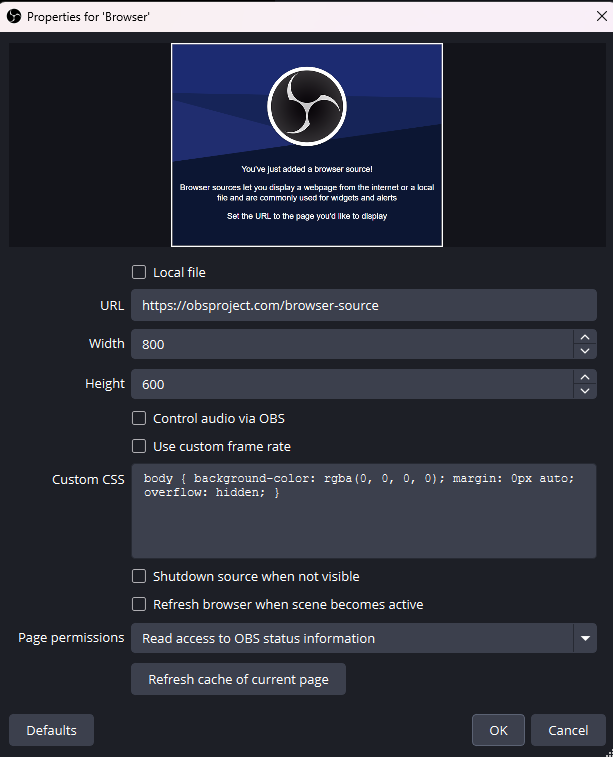Open the Page permissions dropdown
Viewport: 613px width, 757px height.
[363, 638]
